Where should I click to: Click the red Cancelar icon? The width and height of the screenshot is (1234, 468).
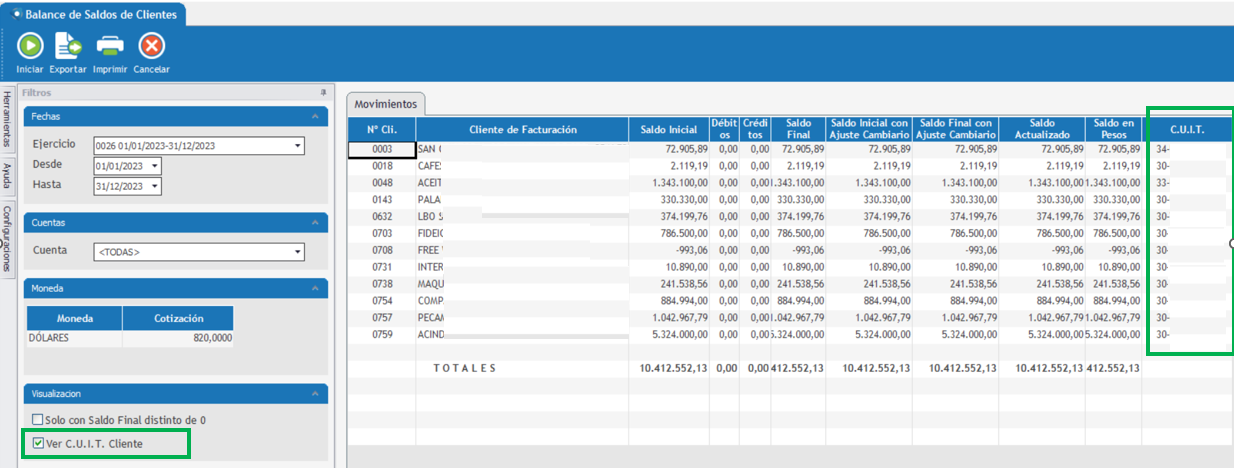click(151, 46)
